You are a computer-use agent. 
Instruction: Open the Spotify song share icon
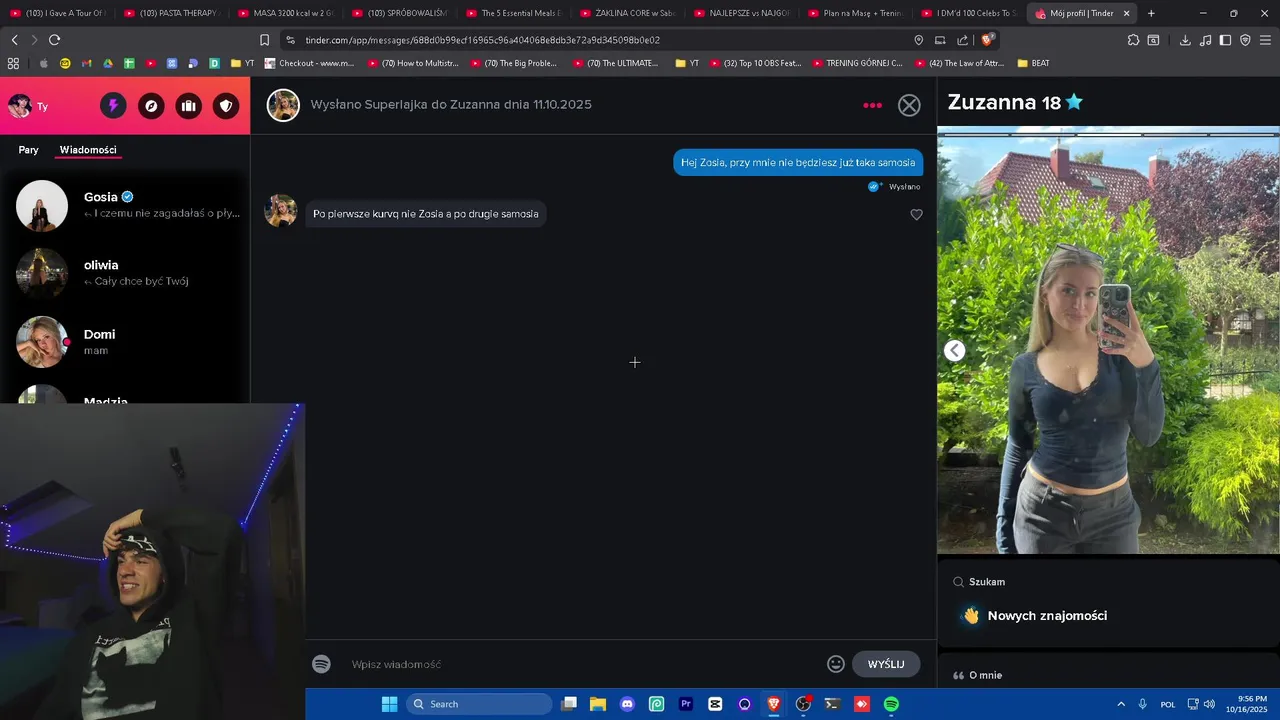(x=321, y=664)
